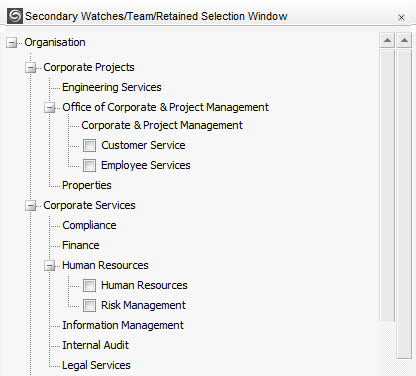The image size is (416, 376).
Task: Select the Internal Audit entry
Action: [95, 345]
